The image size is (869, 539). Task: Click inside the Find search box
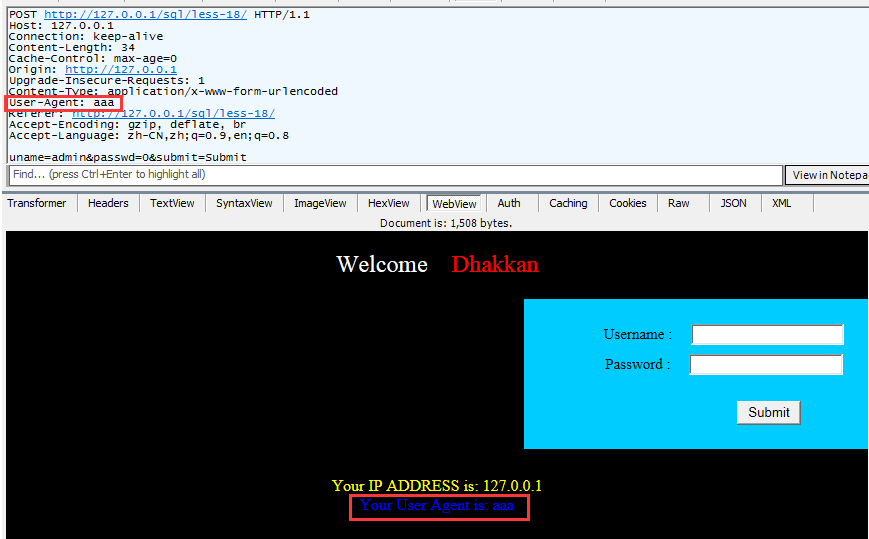pos(395,175)
